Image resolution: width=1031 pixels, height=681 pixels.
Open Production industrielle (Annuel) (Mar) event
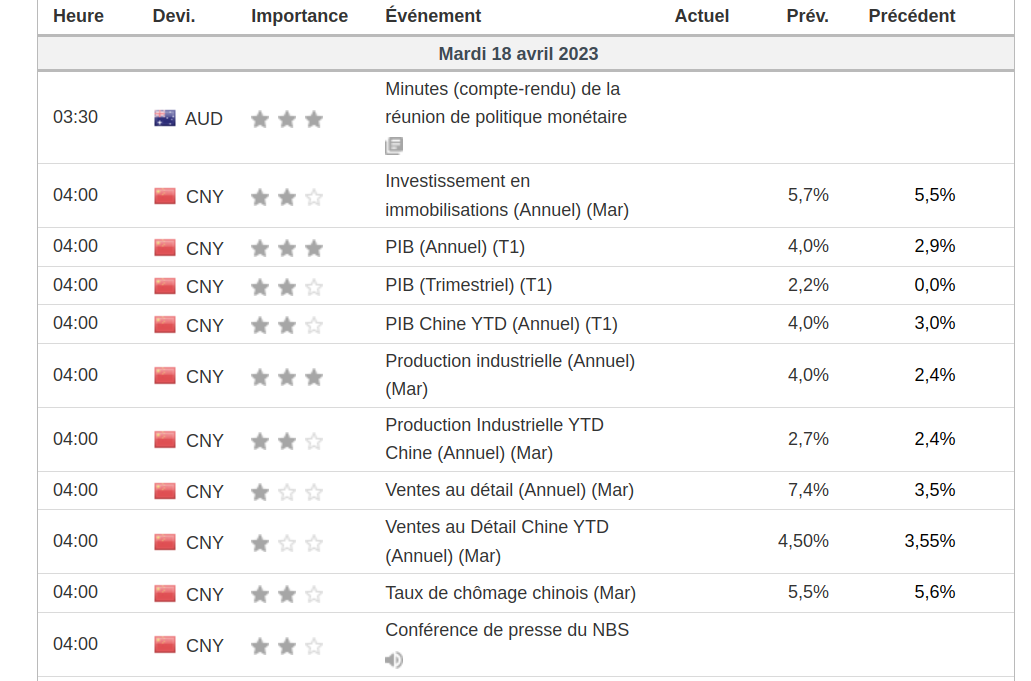point(509,374)
